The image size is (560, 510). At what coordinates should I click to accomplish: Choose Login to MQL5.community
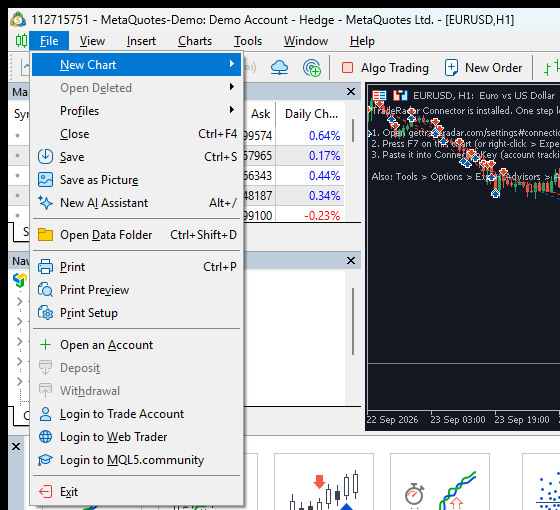[136, 460]
